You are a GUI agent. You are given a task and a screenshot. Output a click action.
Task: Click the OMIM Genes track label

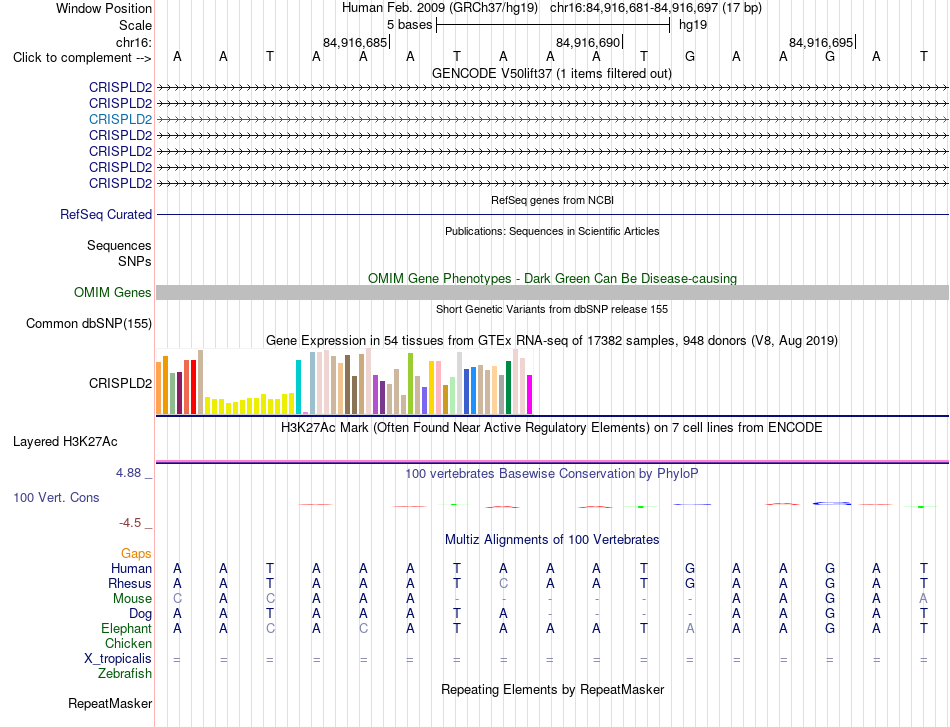coord(113,293)
